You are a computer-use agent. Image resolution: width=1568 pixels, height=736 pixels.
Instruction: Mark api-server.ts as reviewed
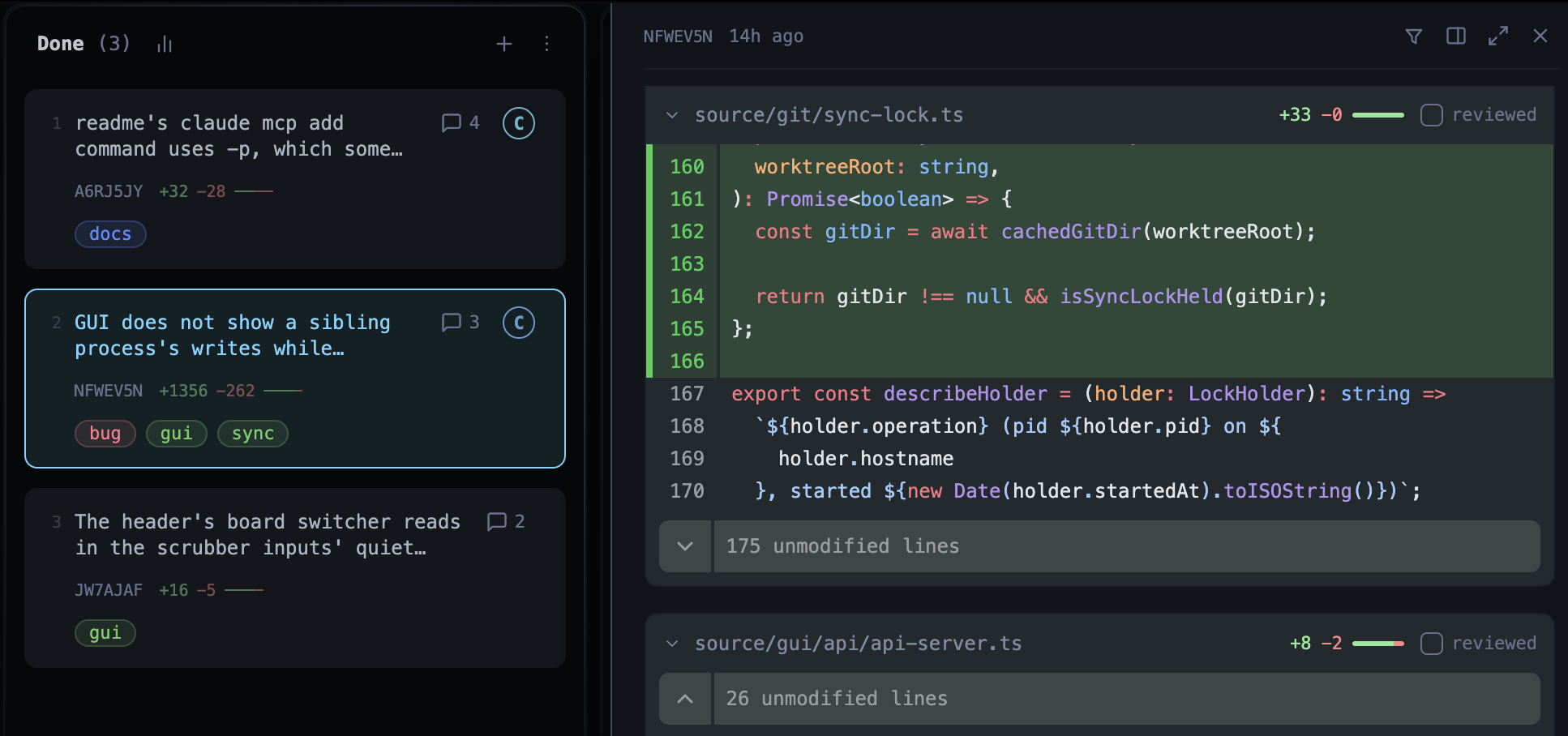(1432, 644)
